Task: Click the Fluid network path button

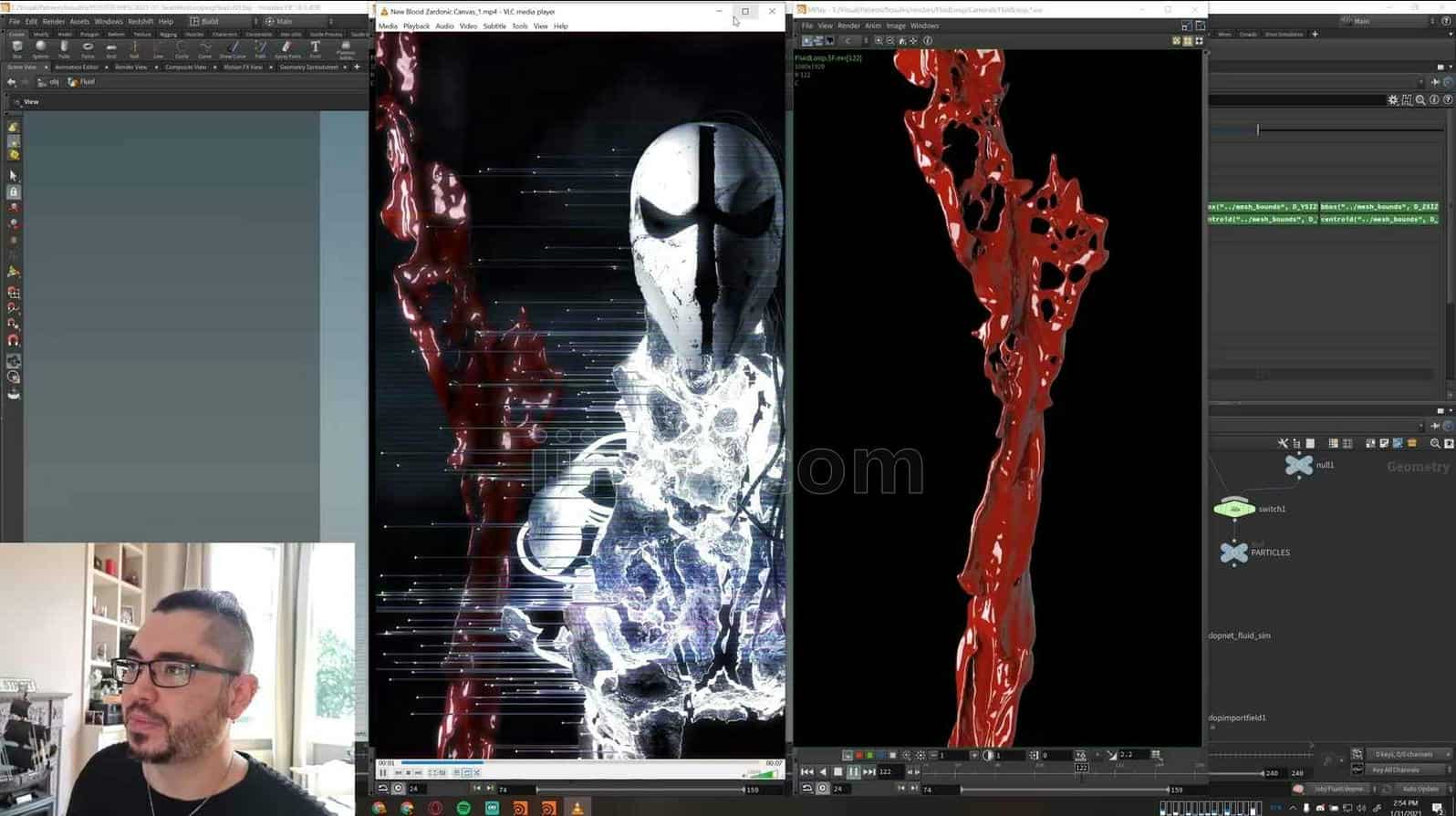Action: click(x=81, y=82)
